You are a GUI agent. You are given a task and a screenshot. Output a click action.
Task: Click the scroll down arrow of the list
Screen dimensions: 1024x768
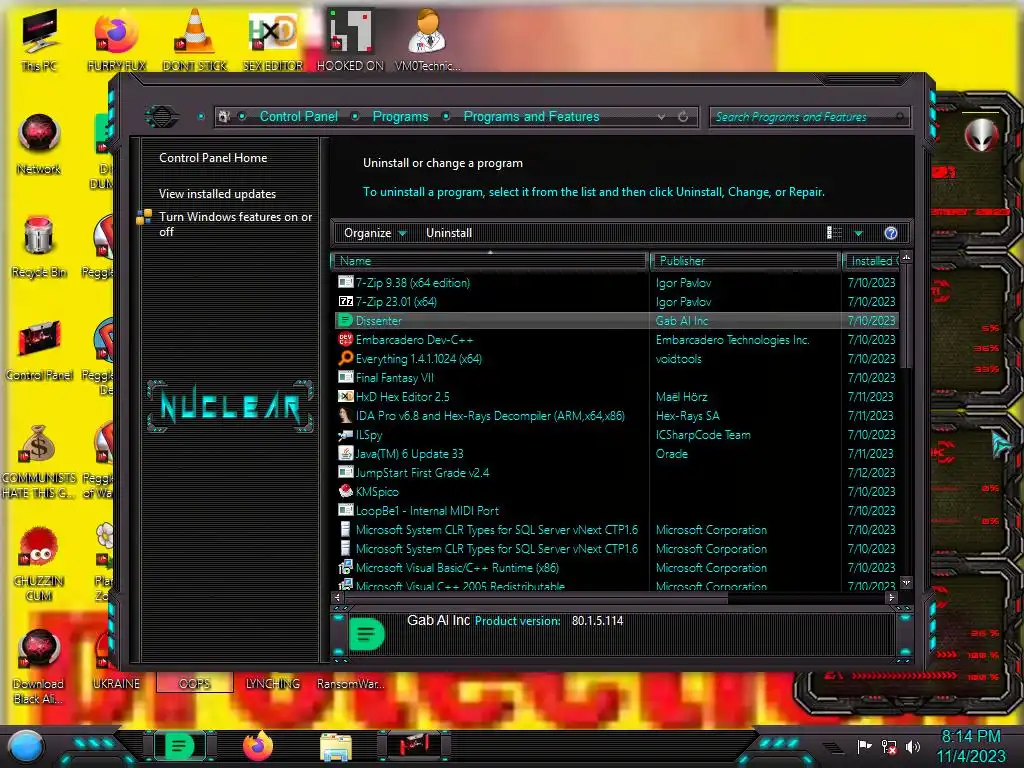point(906,582)
